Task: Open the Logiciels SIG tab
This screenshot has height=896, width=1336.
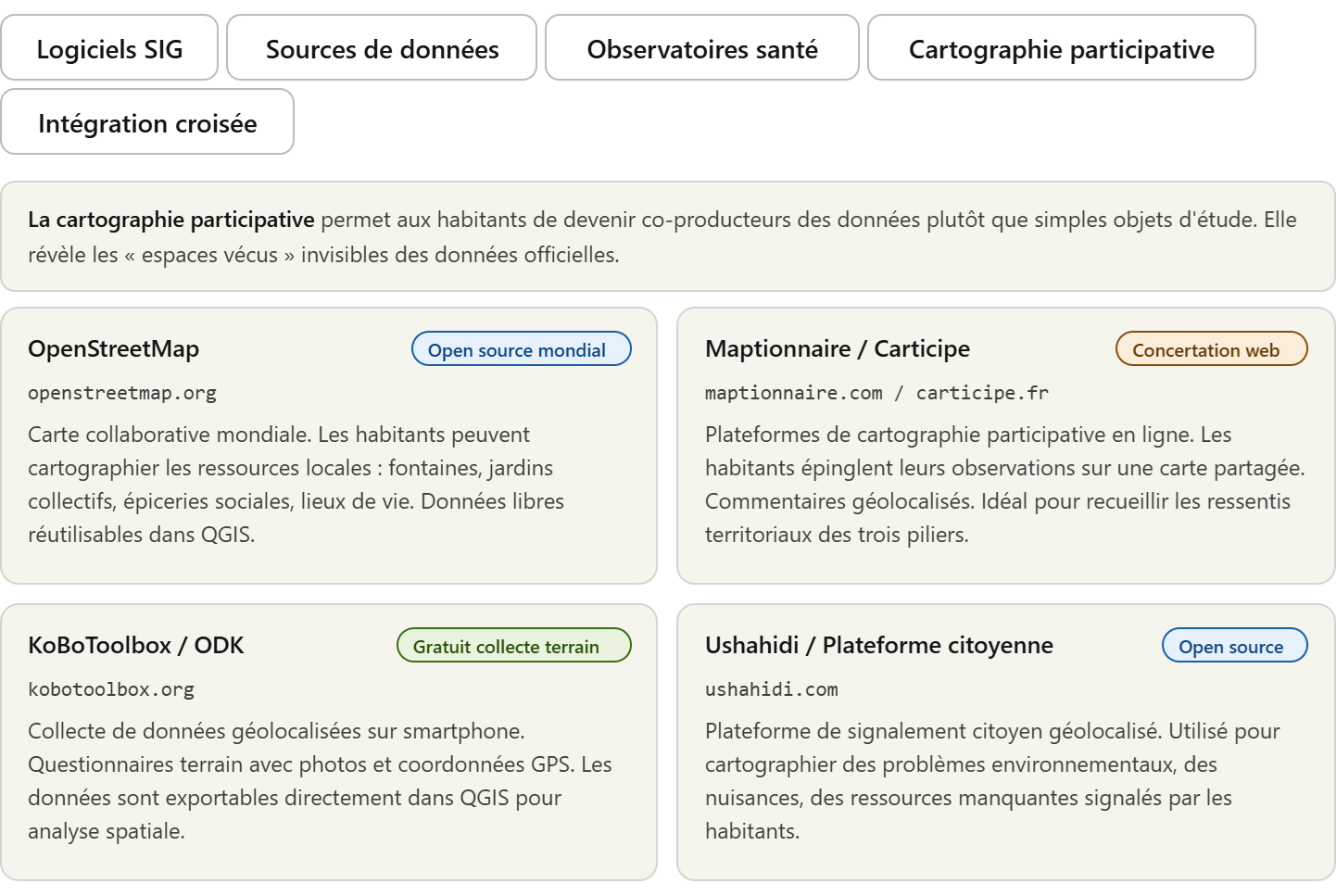Action: (109, 48)
